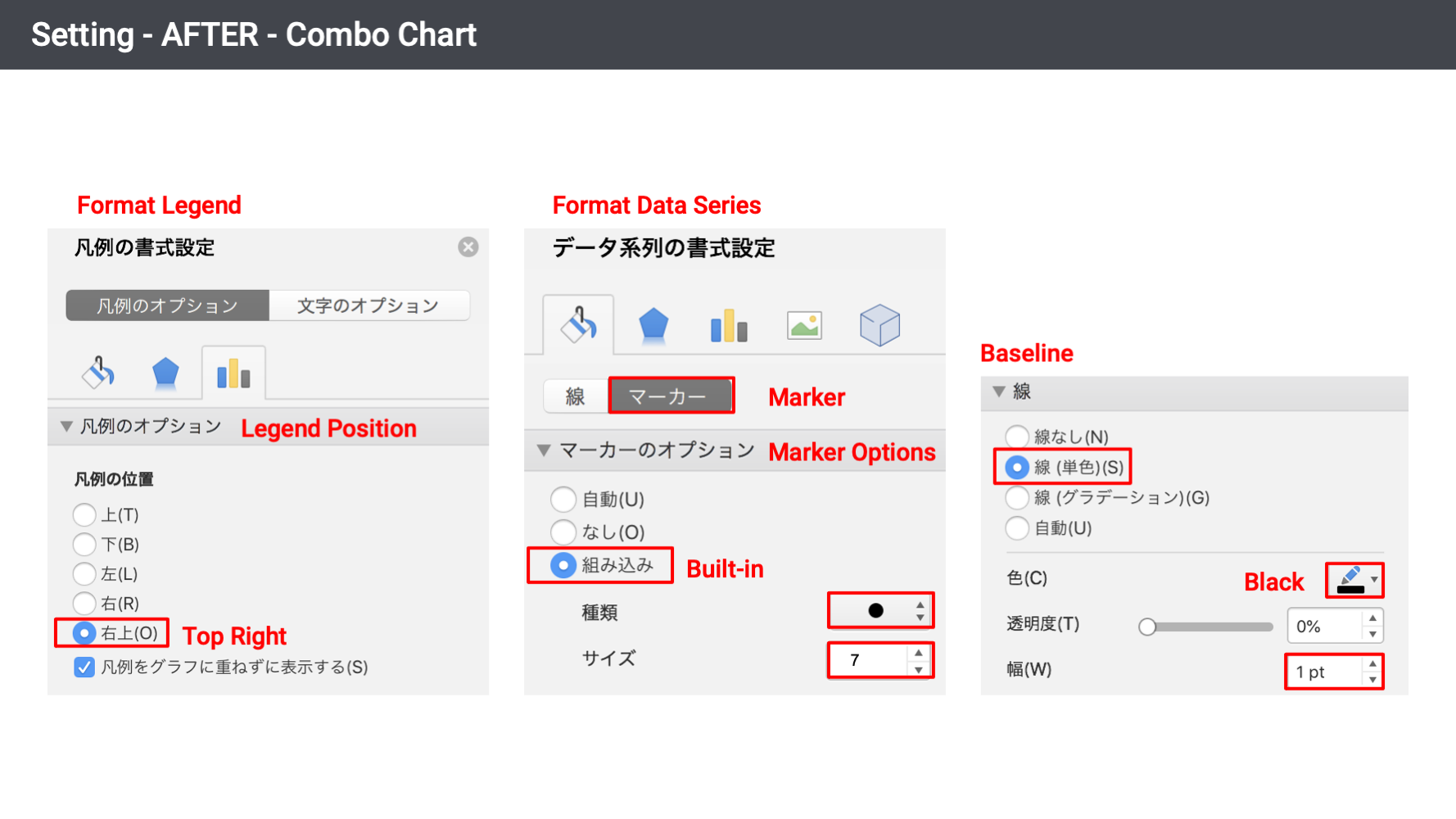Collapse the マーカーのオプション section

(544, 450)
